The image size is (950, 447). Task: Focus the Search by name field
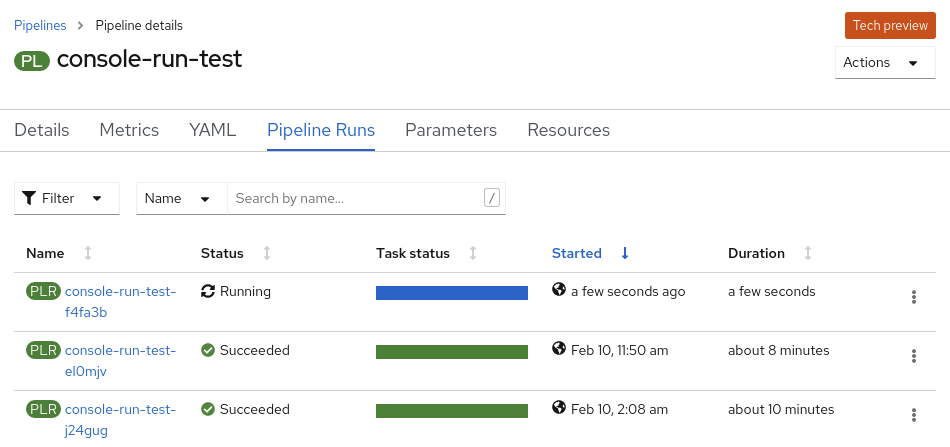[x=357, y=198]
